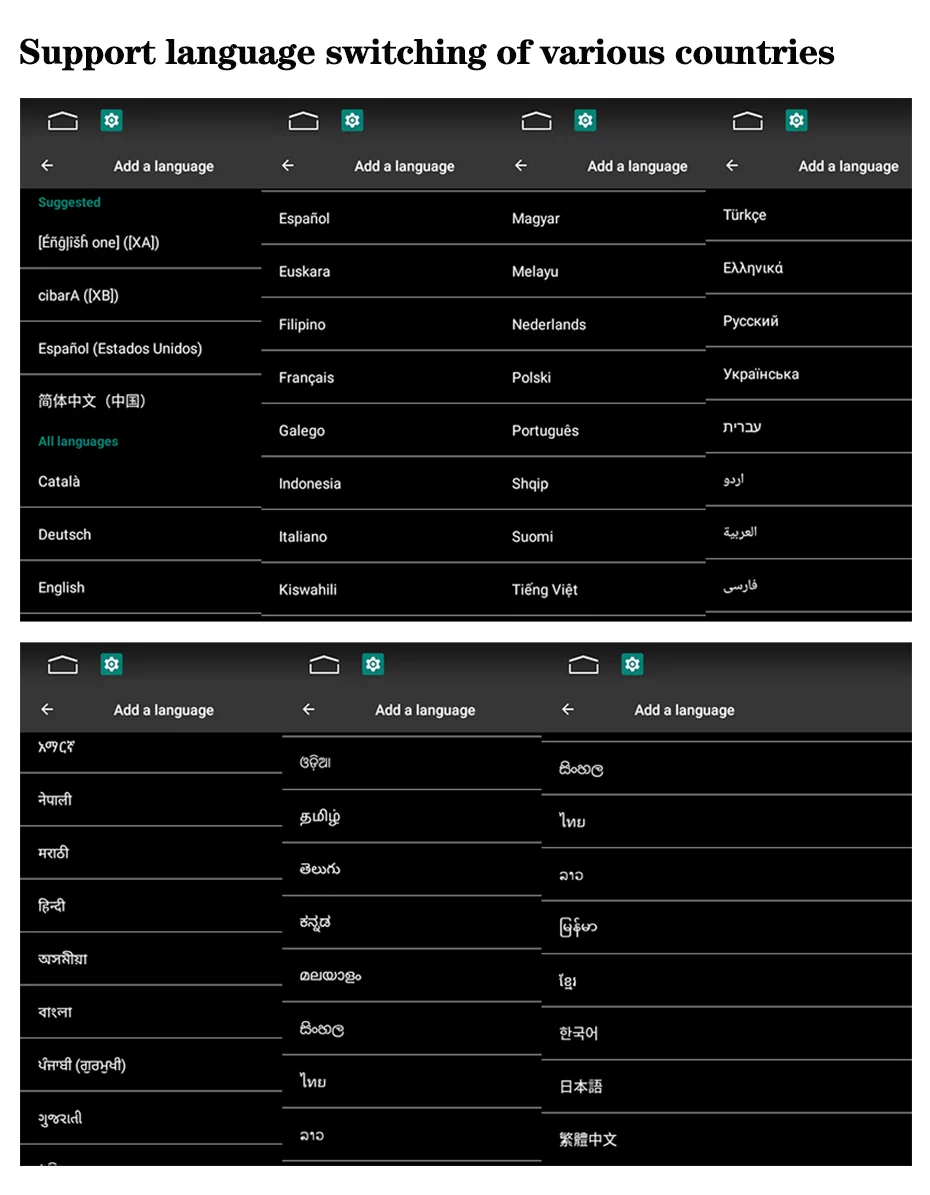Open settings gear above the Magyar list
The image size is (930, 1195).
tap(585, 120)
